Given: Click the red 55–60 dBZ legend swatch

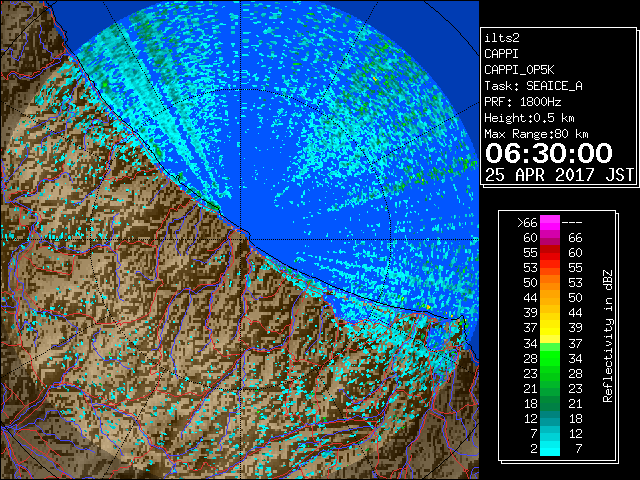Looking at the screenshot, I should (550, 253).
